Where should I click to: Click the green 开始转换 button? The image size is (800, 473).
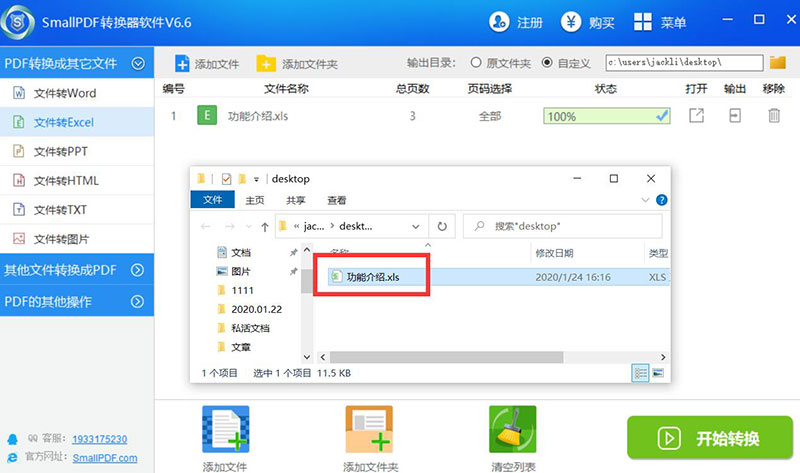point(710,438)
